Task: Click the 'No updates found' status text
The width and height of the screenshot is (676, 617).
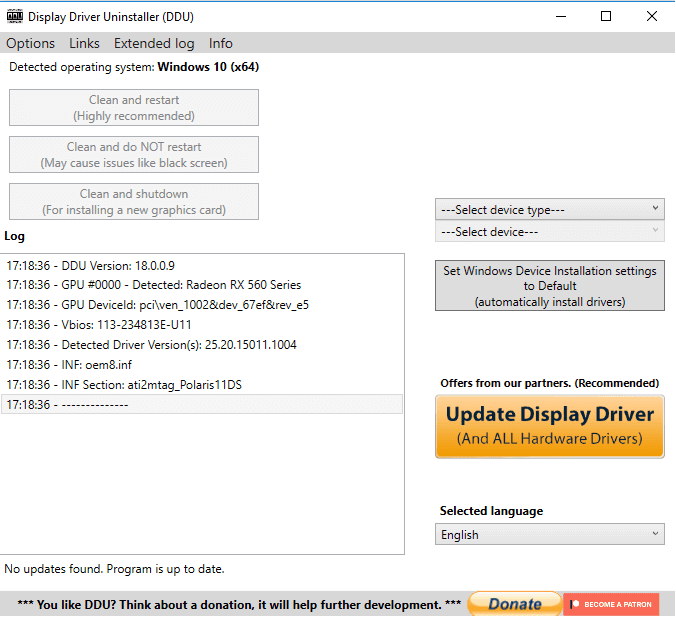Action: [x=114, y=569]
